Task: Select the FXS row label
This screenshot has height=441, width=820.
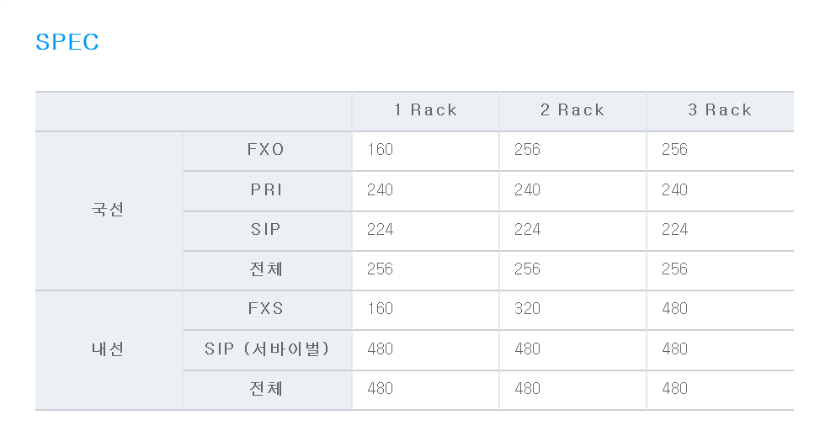Action: click(x=266, y=309)
